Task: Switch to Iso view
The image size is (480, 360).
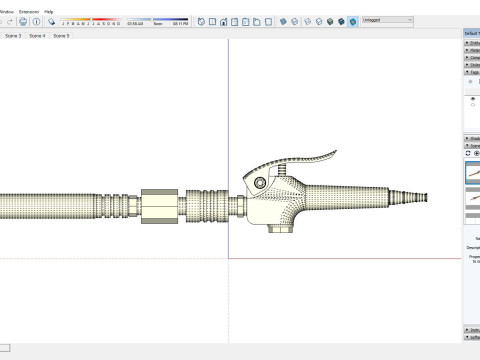Action: coord(201,22)
